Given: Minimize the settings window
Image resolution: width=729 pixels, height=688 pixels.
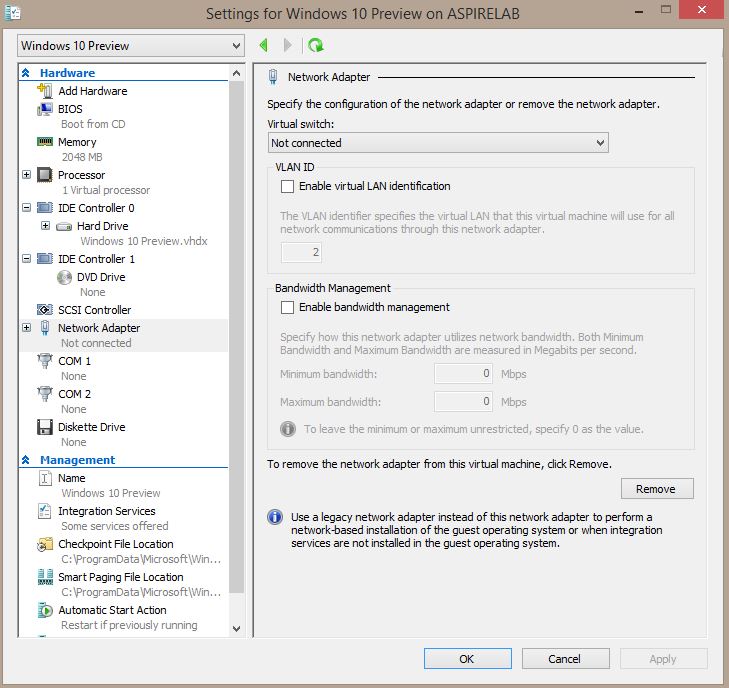Looking at the screenshot, I should [639, 10].
